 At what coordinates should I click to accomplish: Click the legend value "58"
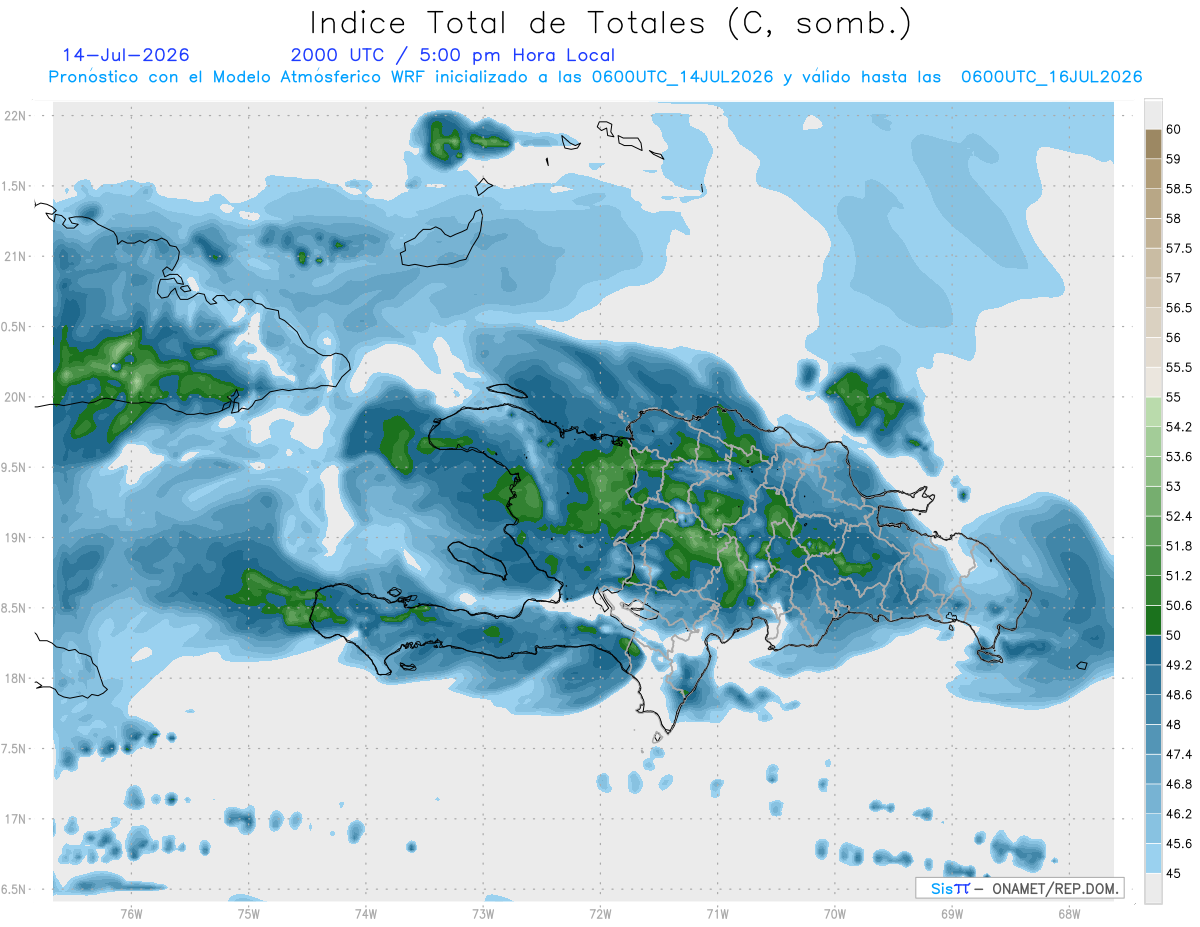[1174, 218]
